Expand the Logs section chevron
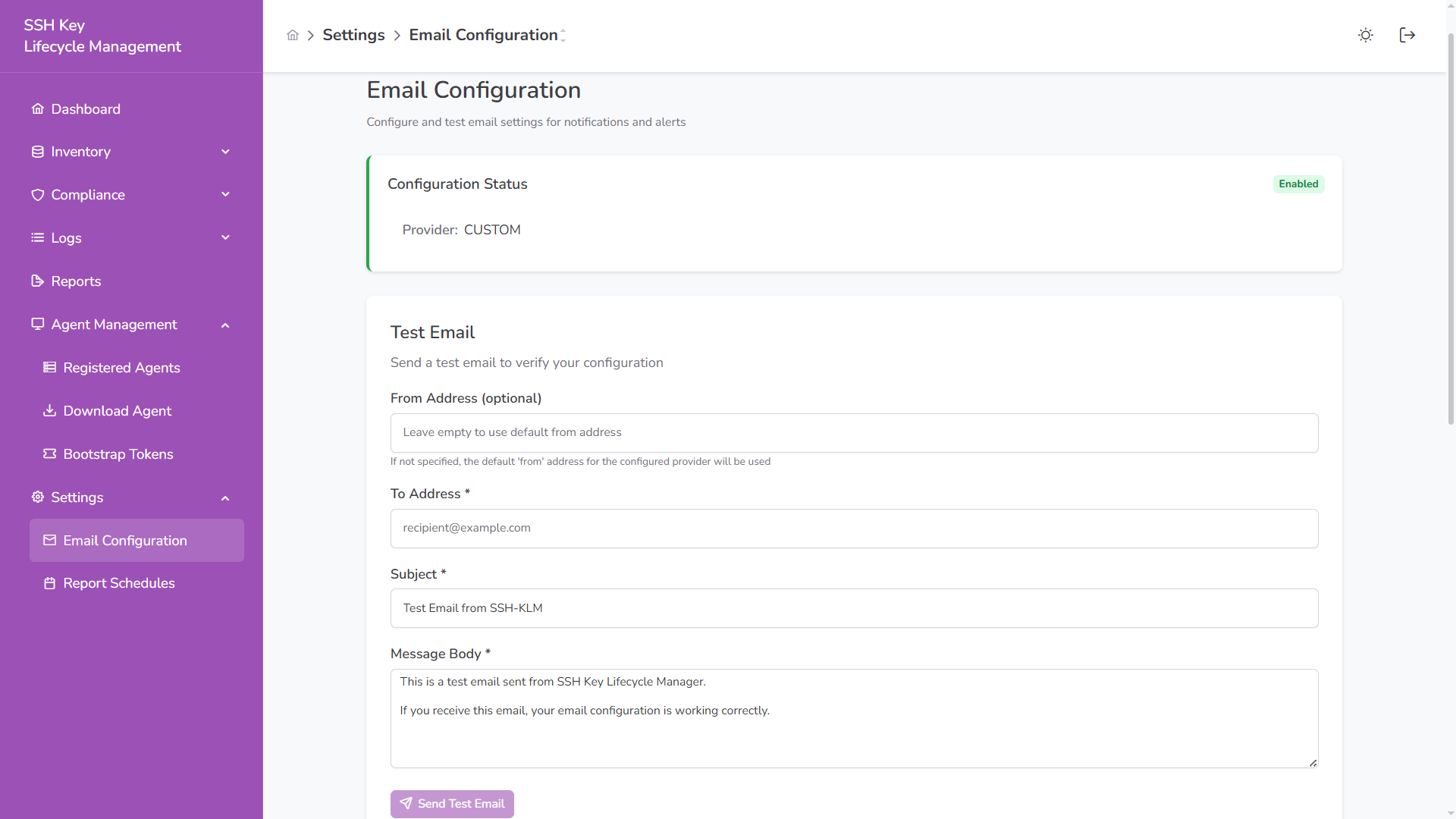Viewport: 1456px width, 819px height. (225, 237)
